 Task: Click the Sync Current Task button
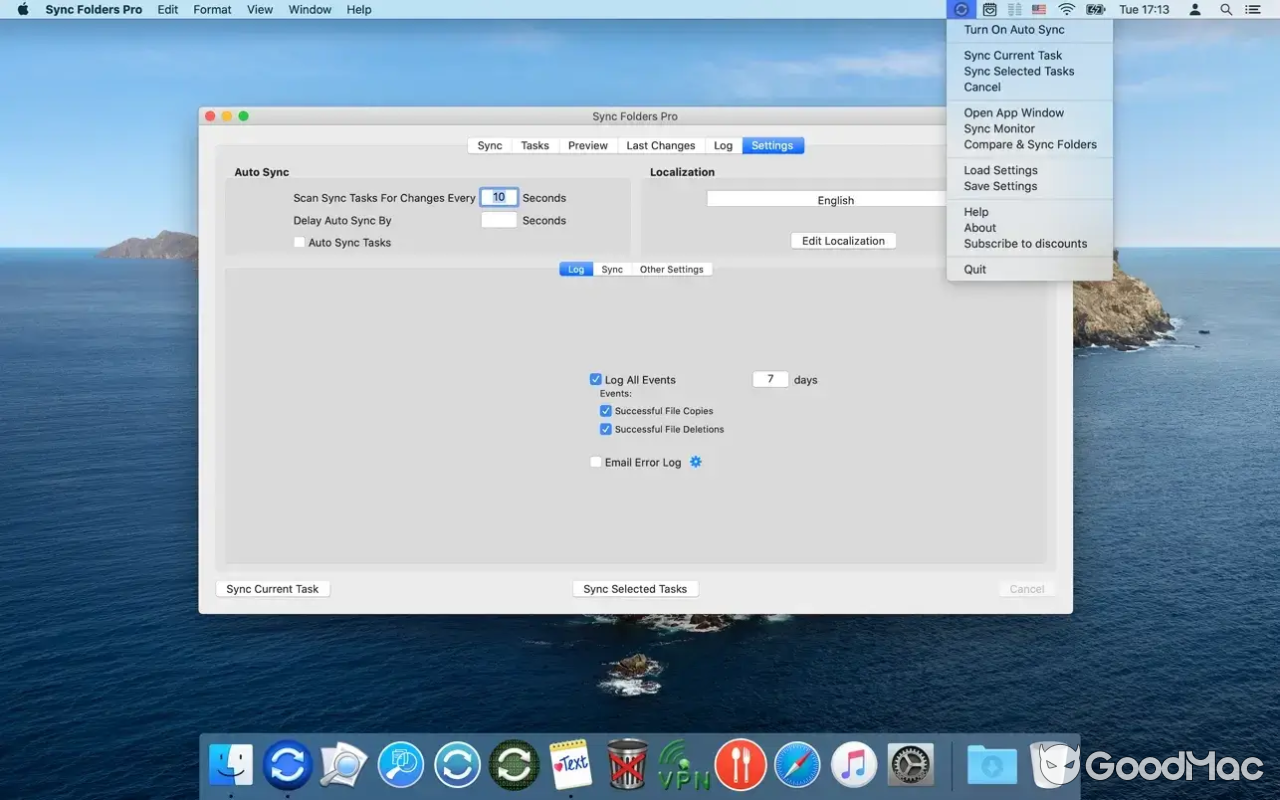click(x=272, y=588)
